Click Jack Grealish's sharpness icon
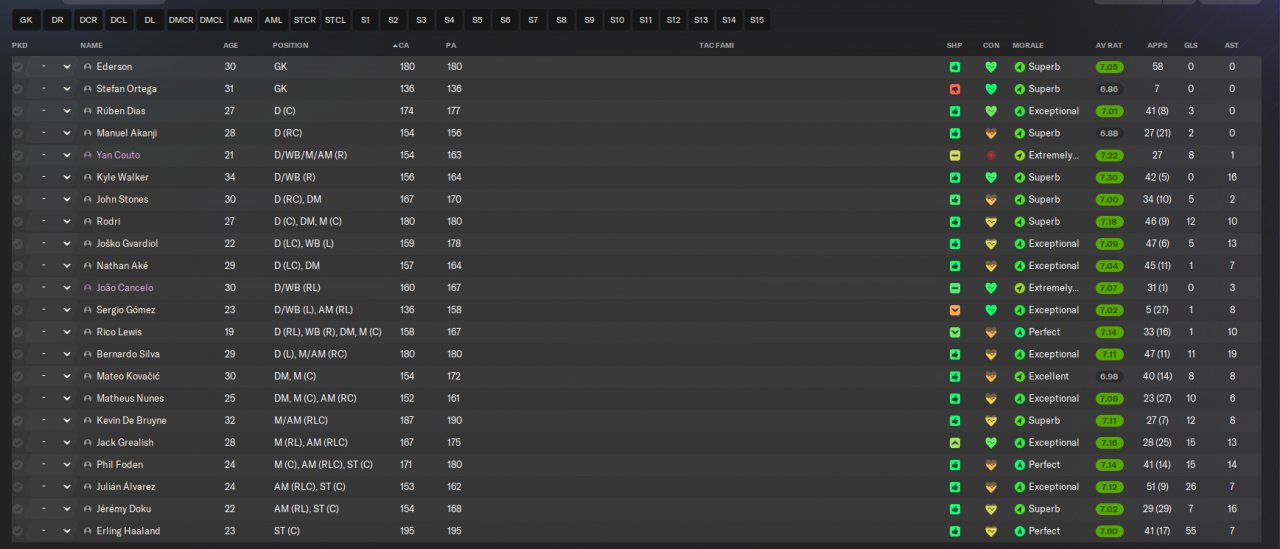Image resolution: width=1280 pixels, height=549 pixels. [955, 443]
